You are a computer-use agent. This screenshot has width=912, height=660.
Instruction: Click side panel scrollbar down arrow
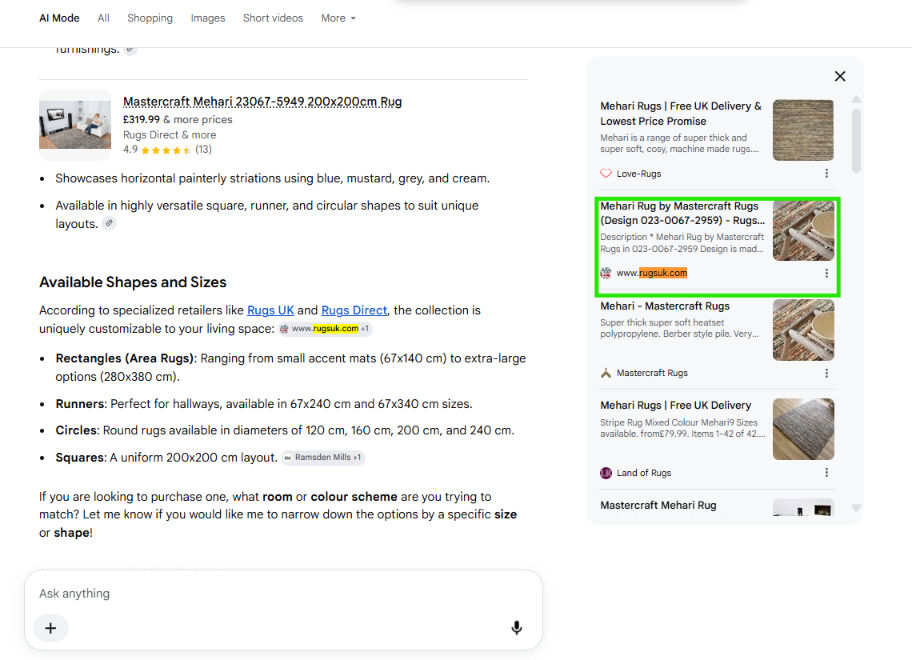pos(856,508)
